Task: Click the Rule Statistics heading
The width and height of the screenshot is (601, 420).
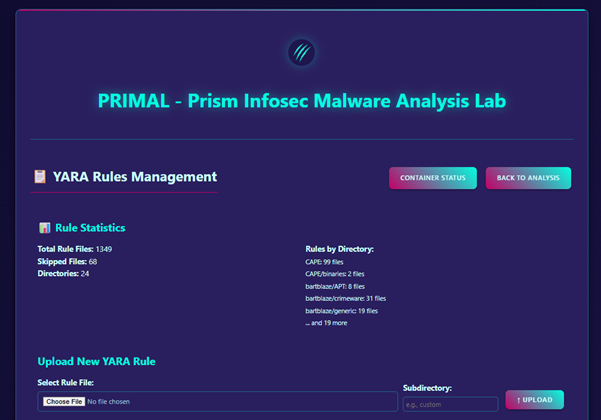Action: pos(90,228)
